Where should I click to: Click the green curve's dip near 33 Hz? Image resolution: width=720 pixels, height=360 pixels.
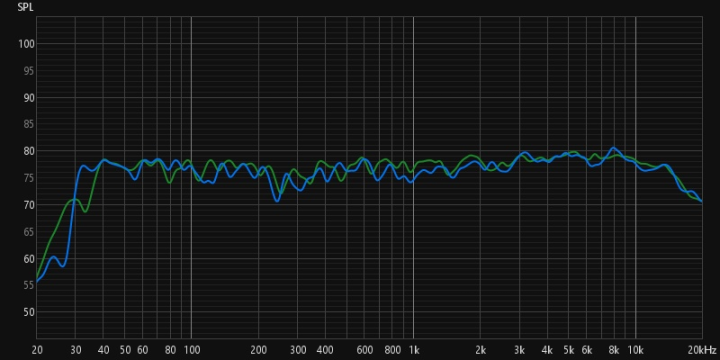tap(85, 211)
